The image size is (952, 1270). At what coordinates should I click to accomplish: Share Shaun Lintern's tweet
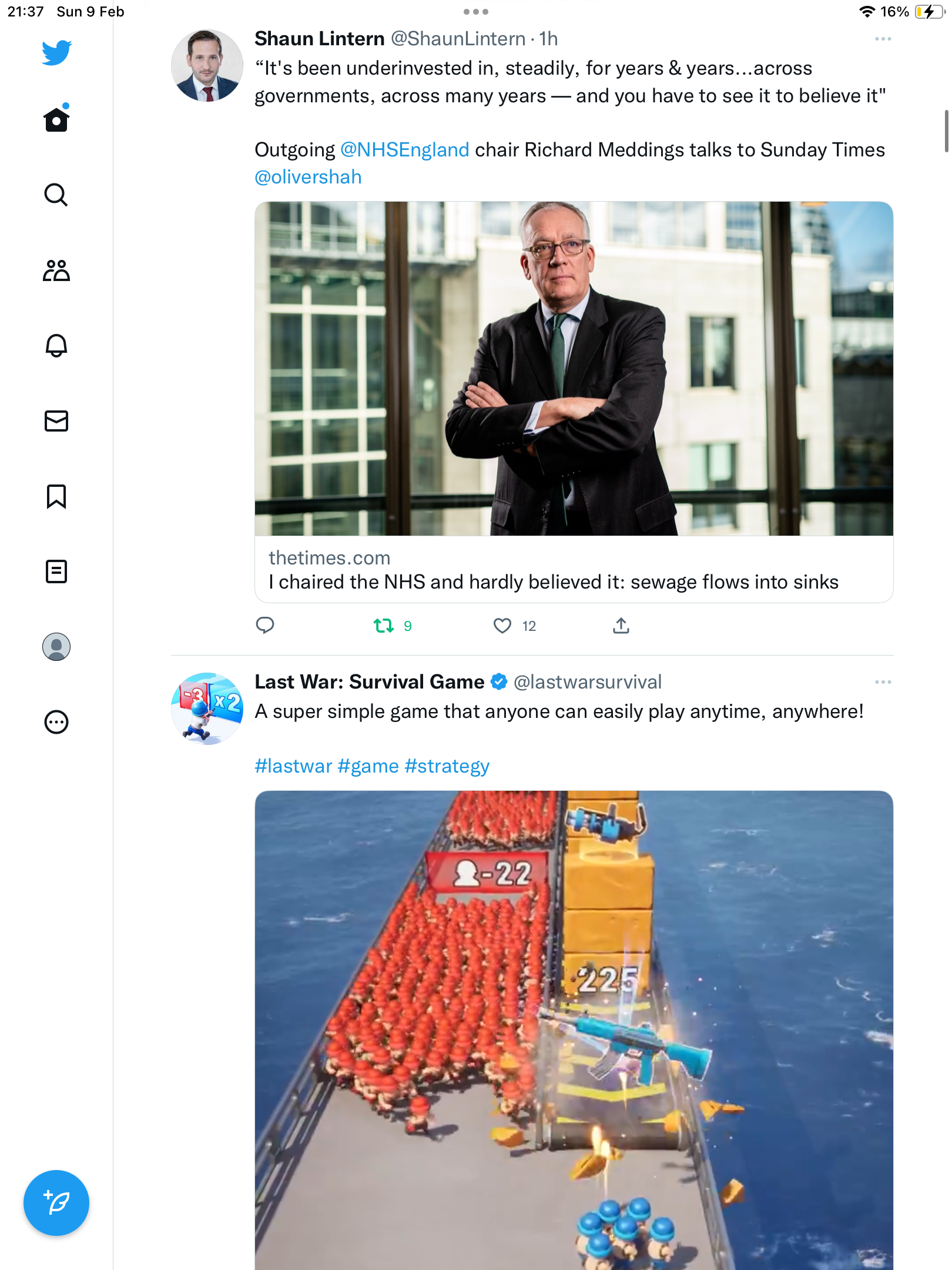(621, 626)
